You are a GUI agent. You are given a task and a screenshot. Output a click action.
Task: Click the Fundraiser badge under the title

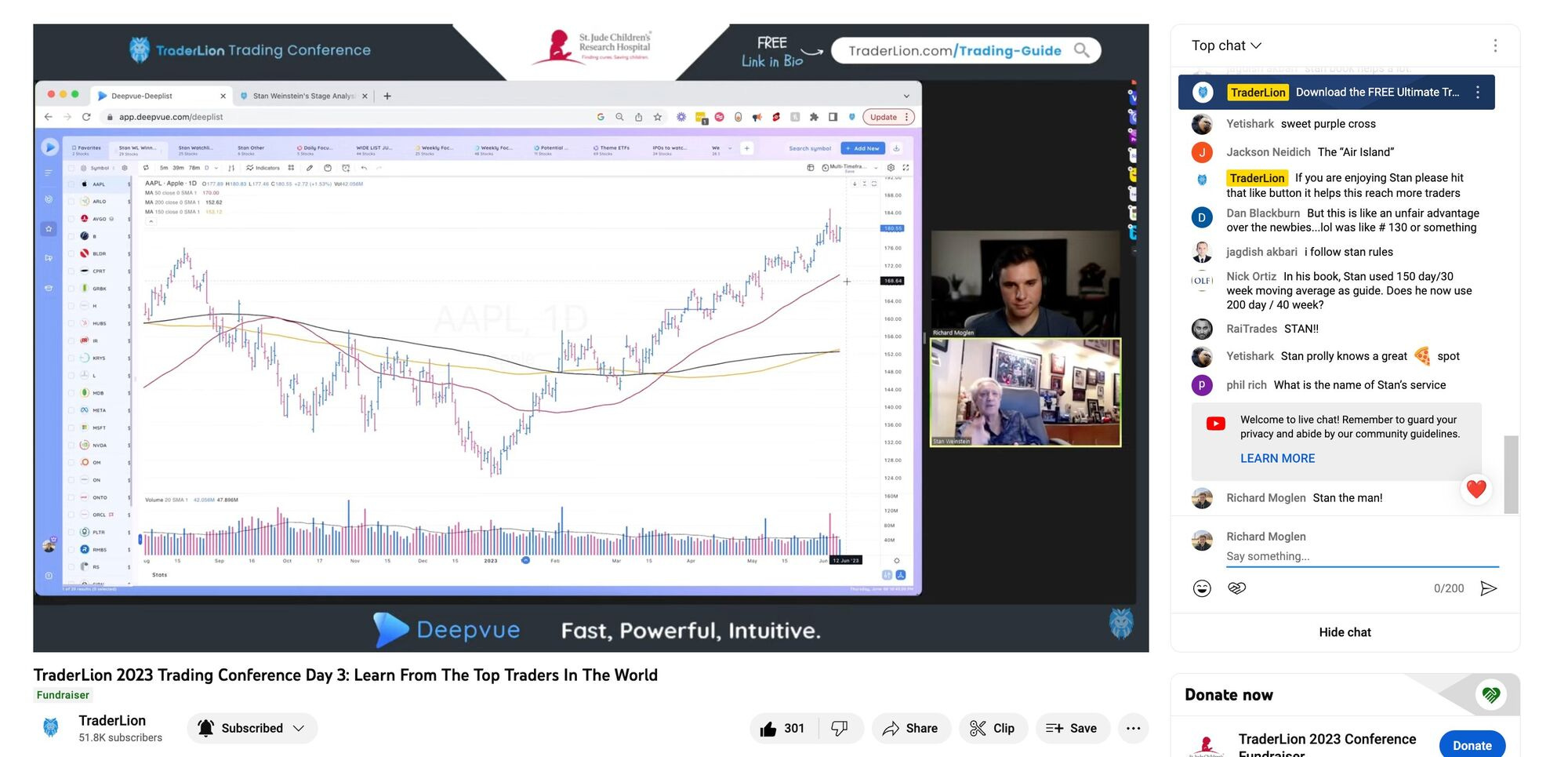(x=63, y=695)
